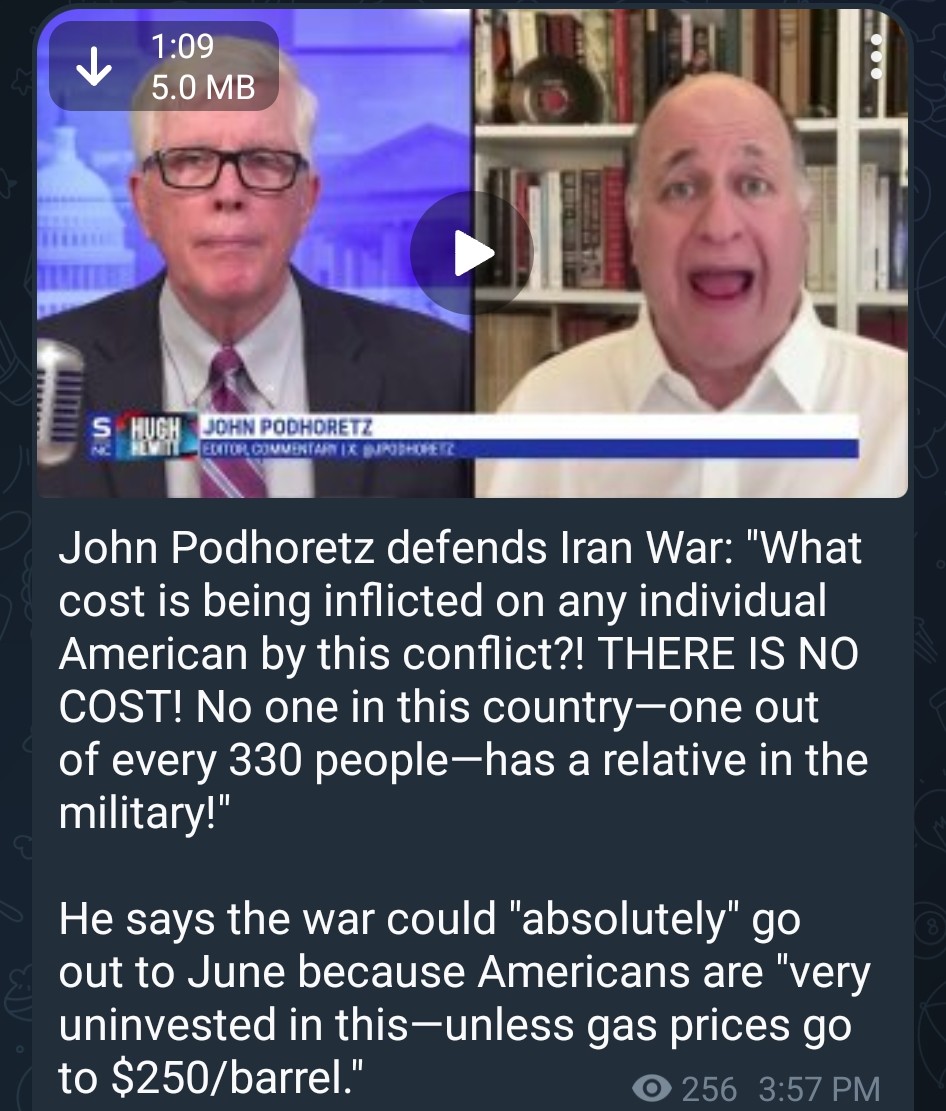Tap the download arrow on the video

click(94, 67)
